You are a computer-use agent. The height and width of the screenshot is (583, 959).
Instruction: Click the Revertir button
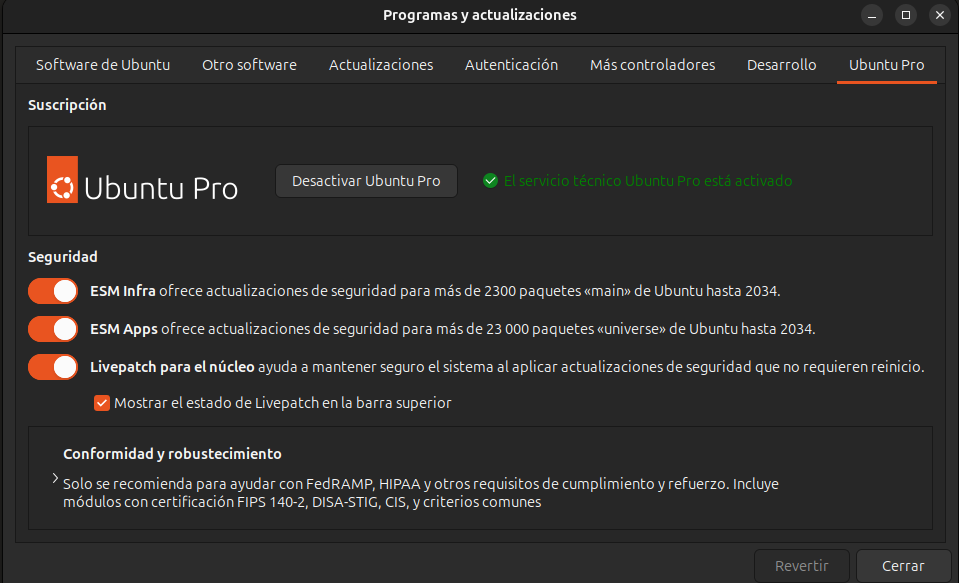pos(801,566)
